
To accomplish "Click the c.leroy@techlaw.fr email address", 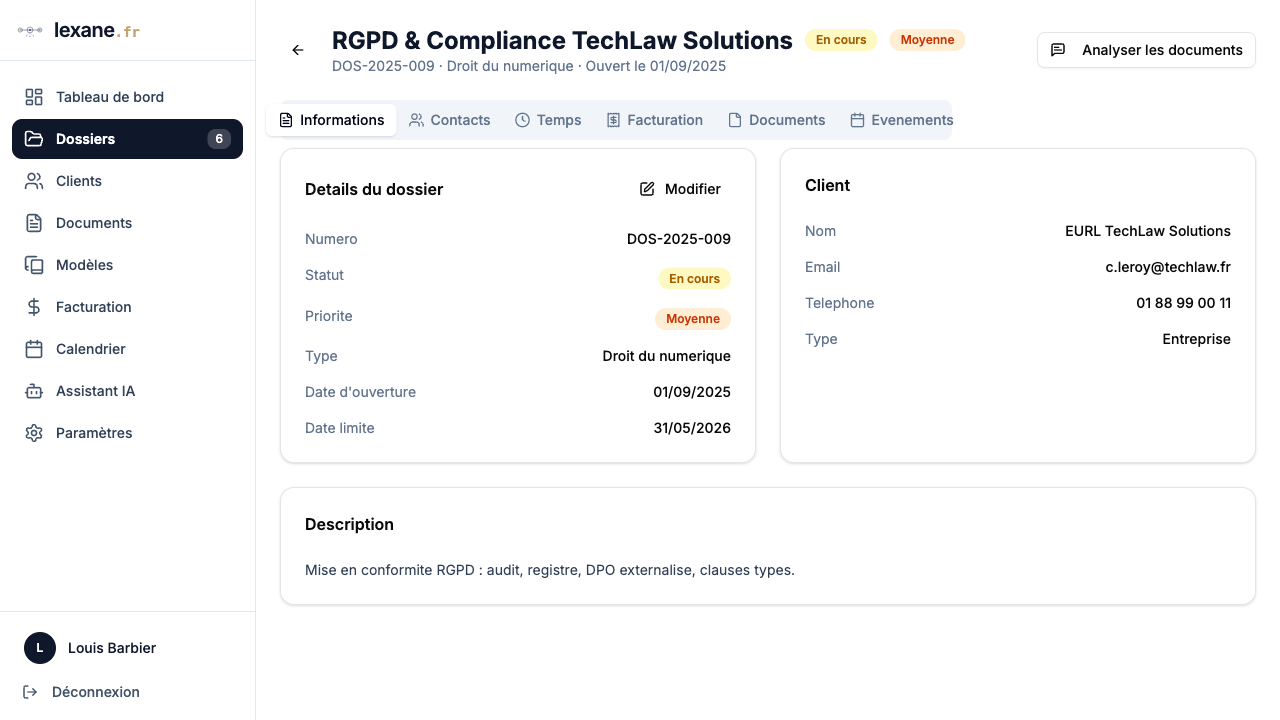I will 1167,267.
